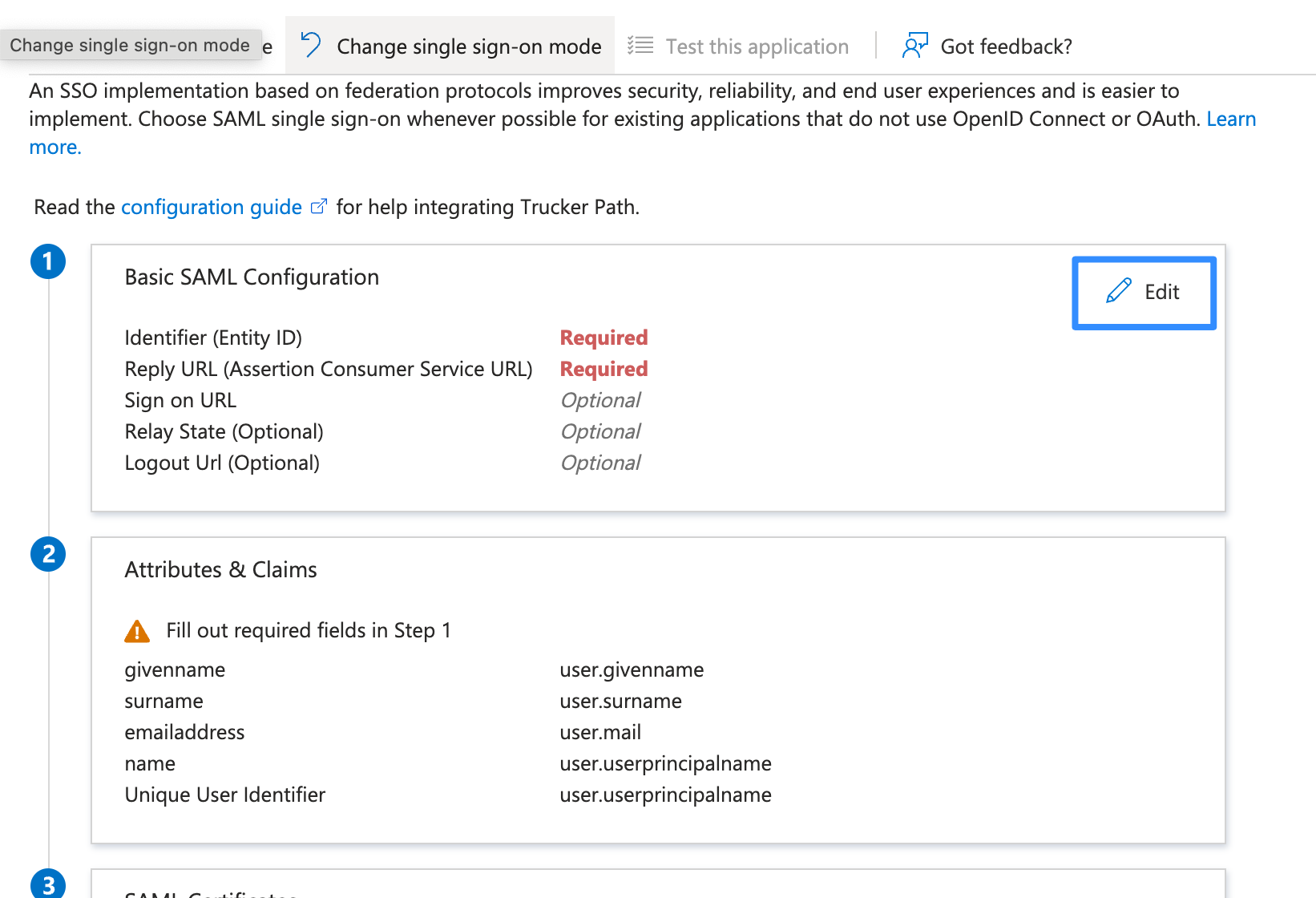The width and height of the screenshot is (1316, 898).
Task: Click the step 1 number badge
Action: click(48, 261)
